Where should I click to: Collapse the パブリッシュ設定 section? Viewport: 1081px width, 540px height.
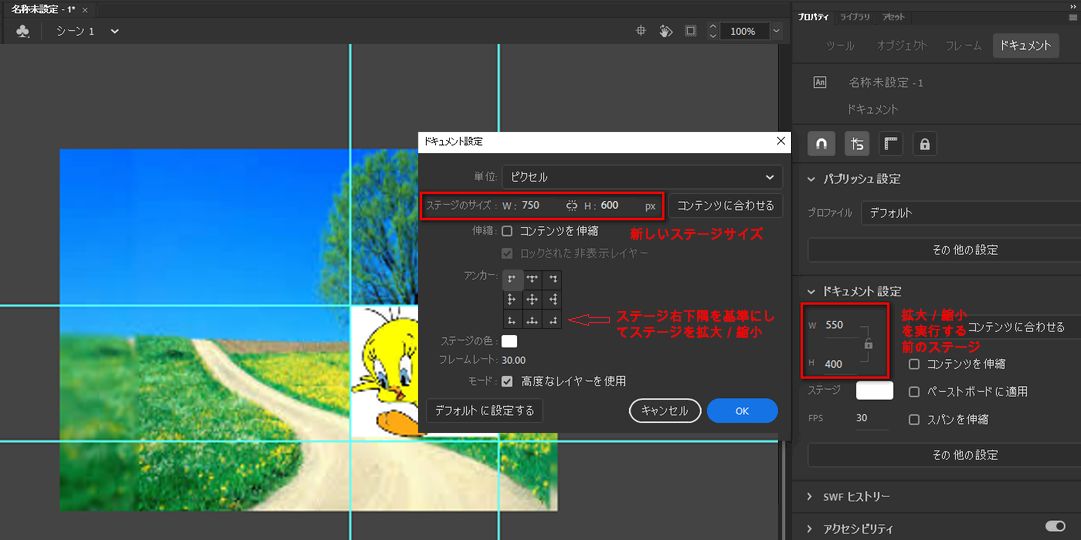coord(812,179)
